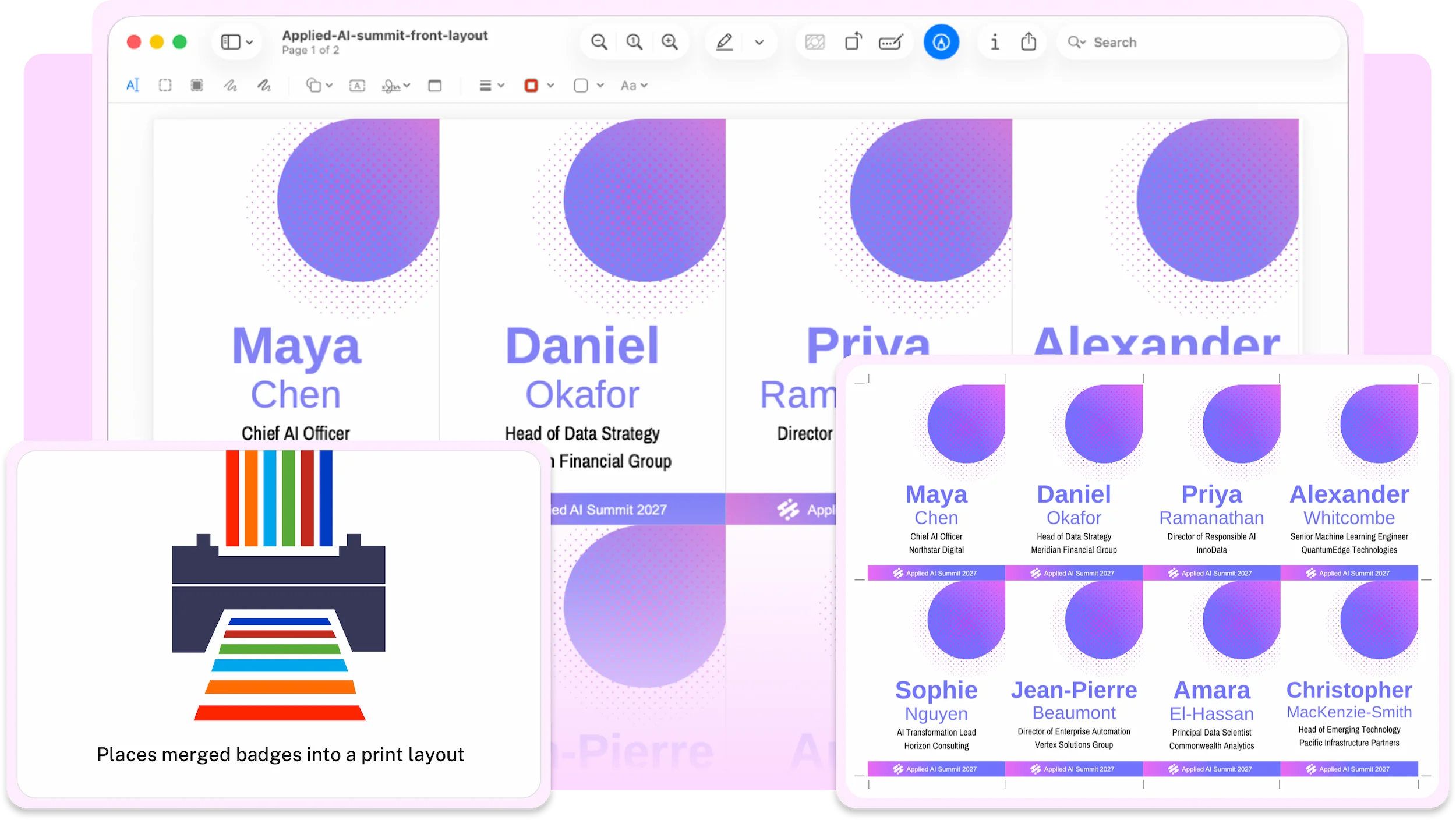Screen dimensions: 1456x820
Task: Open the Shapes dropdown
Action: click(319, 86)
